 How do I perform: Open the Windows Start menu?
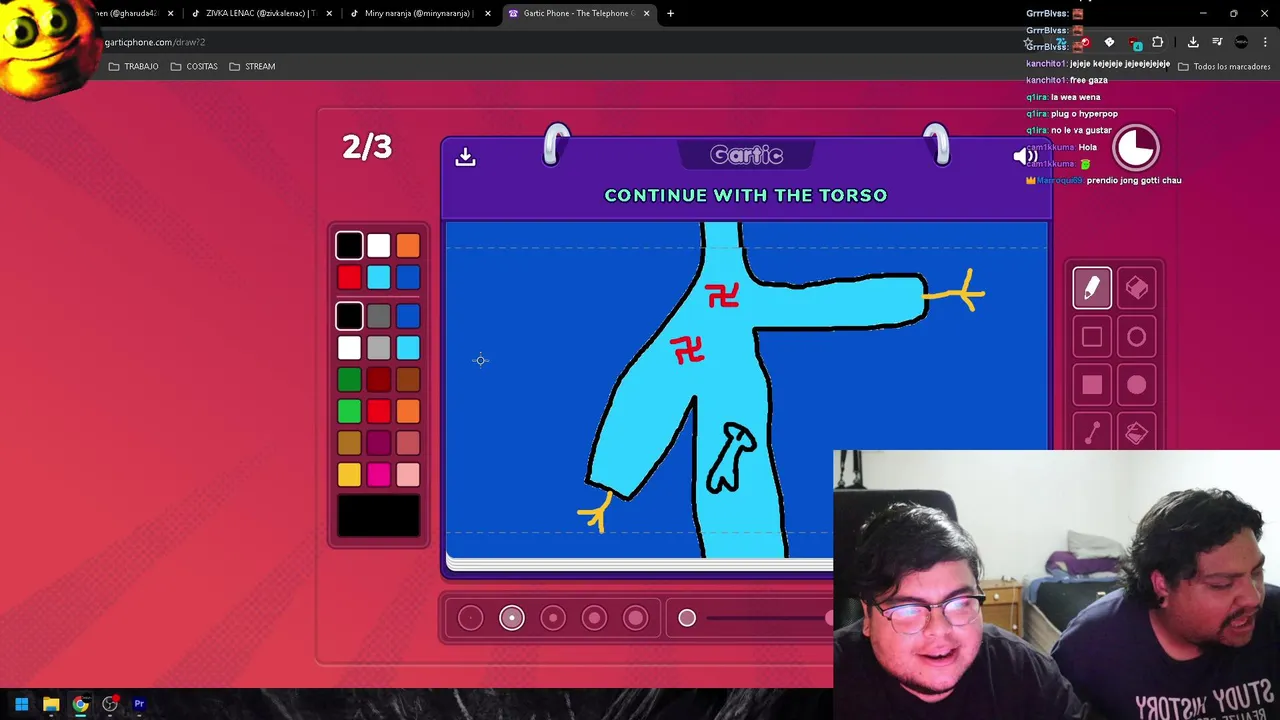pyautogui.click(x=21, y=704)
